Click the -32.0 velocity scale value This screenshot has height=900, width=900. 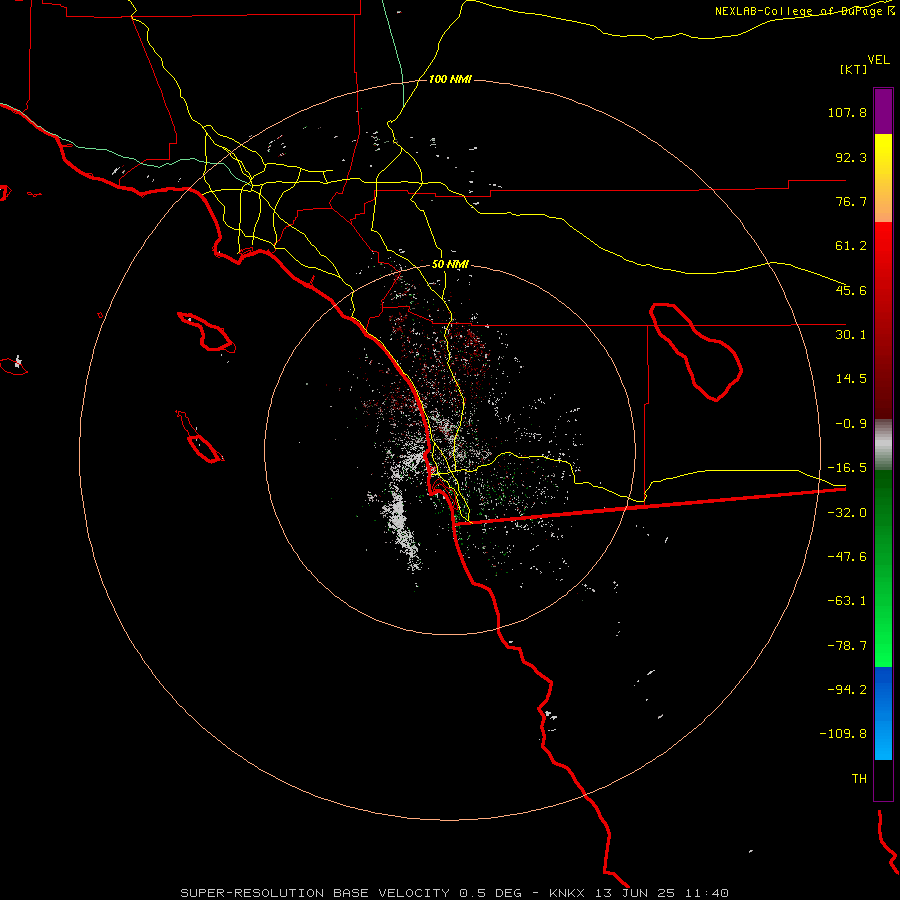[847, 513]
